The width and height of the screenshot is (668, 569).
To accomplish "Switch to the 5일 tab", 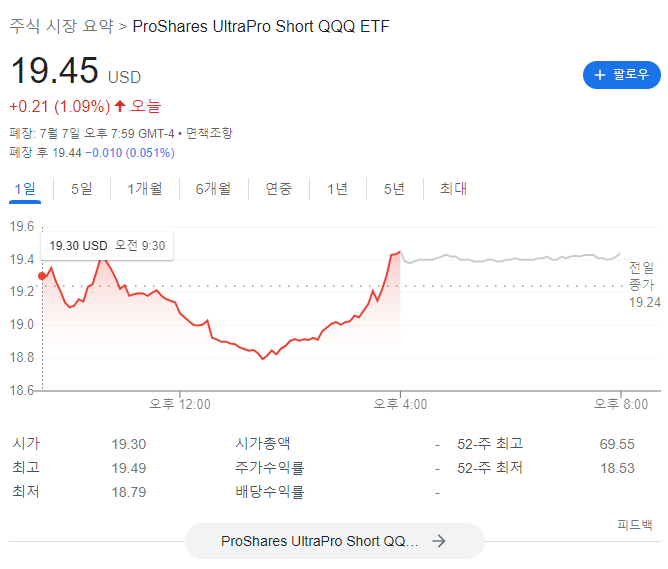I will (x=82, y=189).
